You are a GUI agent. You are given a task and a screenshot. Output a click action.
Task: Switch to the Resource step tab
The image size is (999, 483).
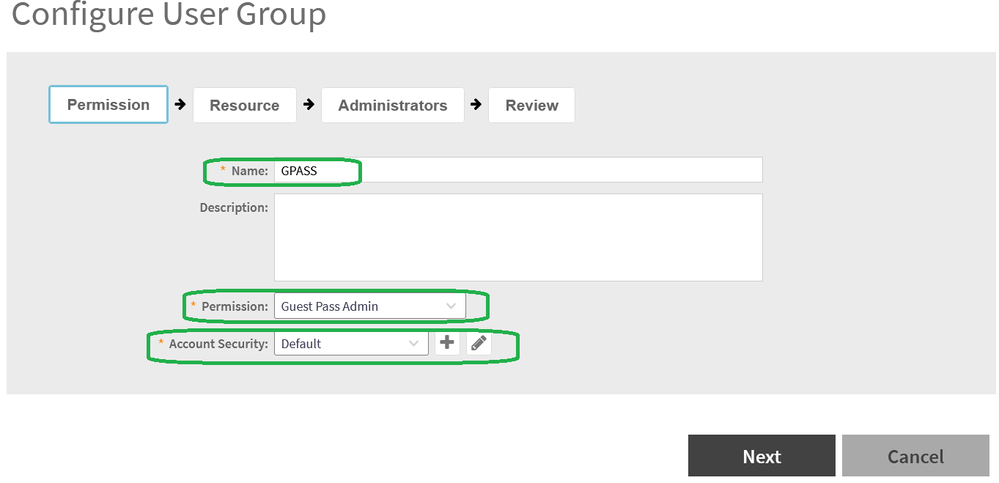[244, 105]
